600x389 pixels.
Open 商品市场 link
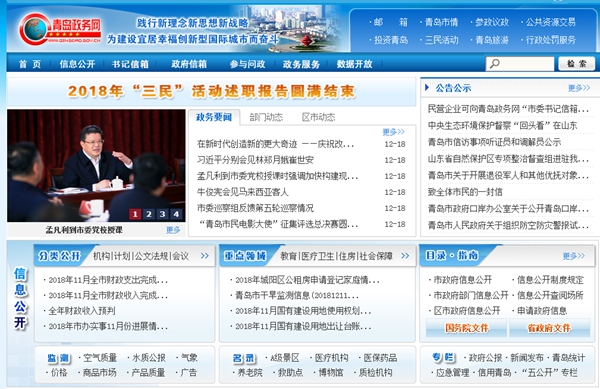coord(99,373)
